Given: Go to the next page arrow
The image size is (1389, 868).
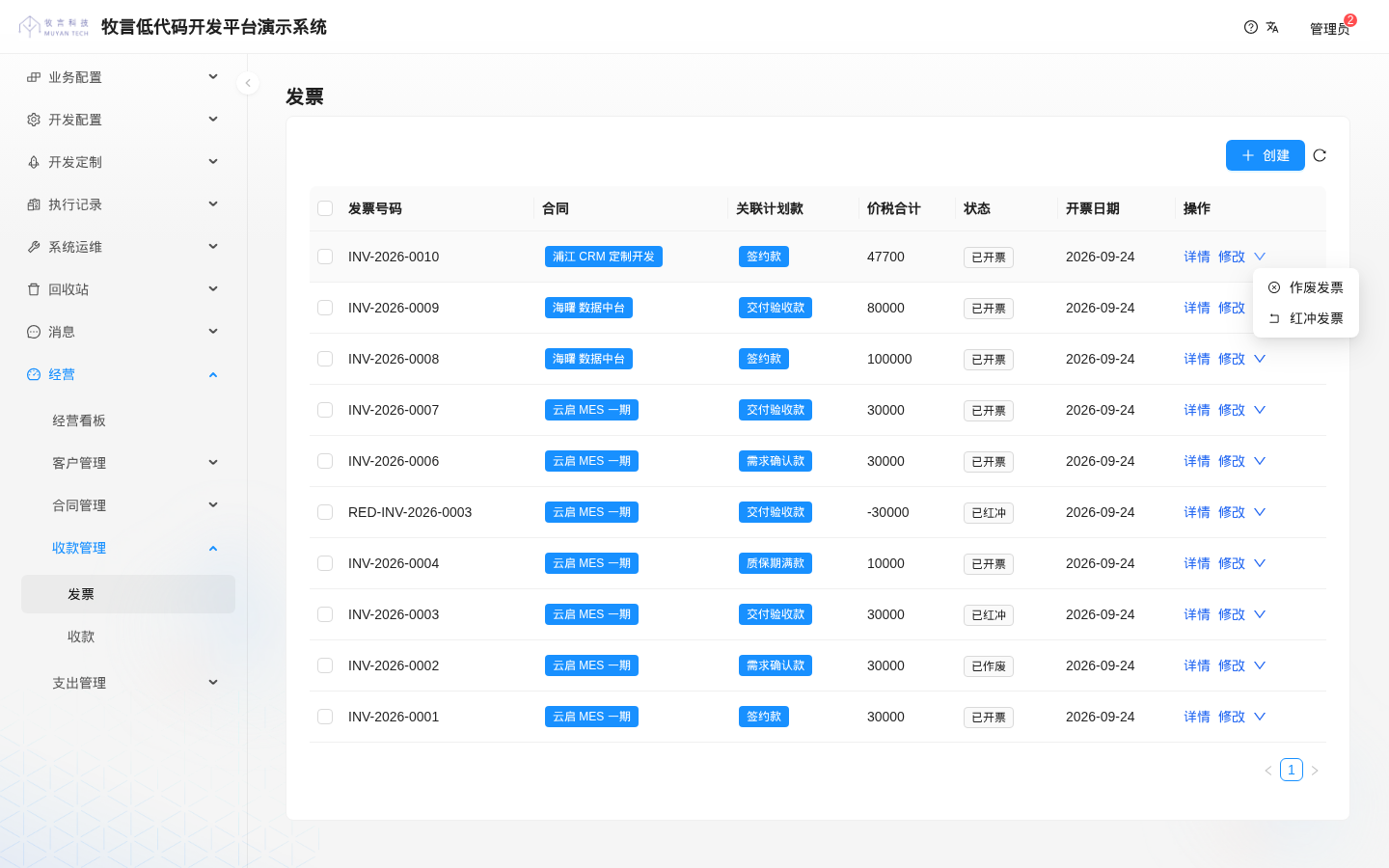Looking at the screenshot, I should coord(1315,771).
